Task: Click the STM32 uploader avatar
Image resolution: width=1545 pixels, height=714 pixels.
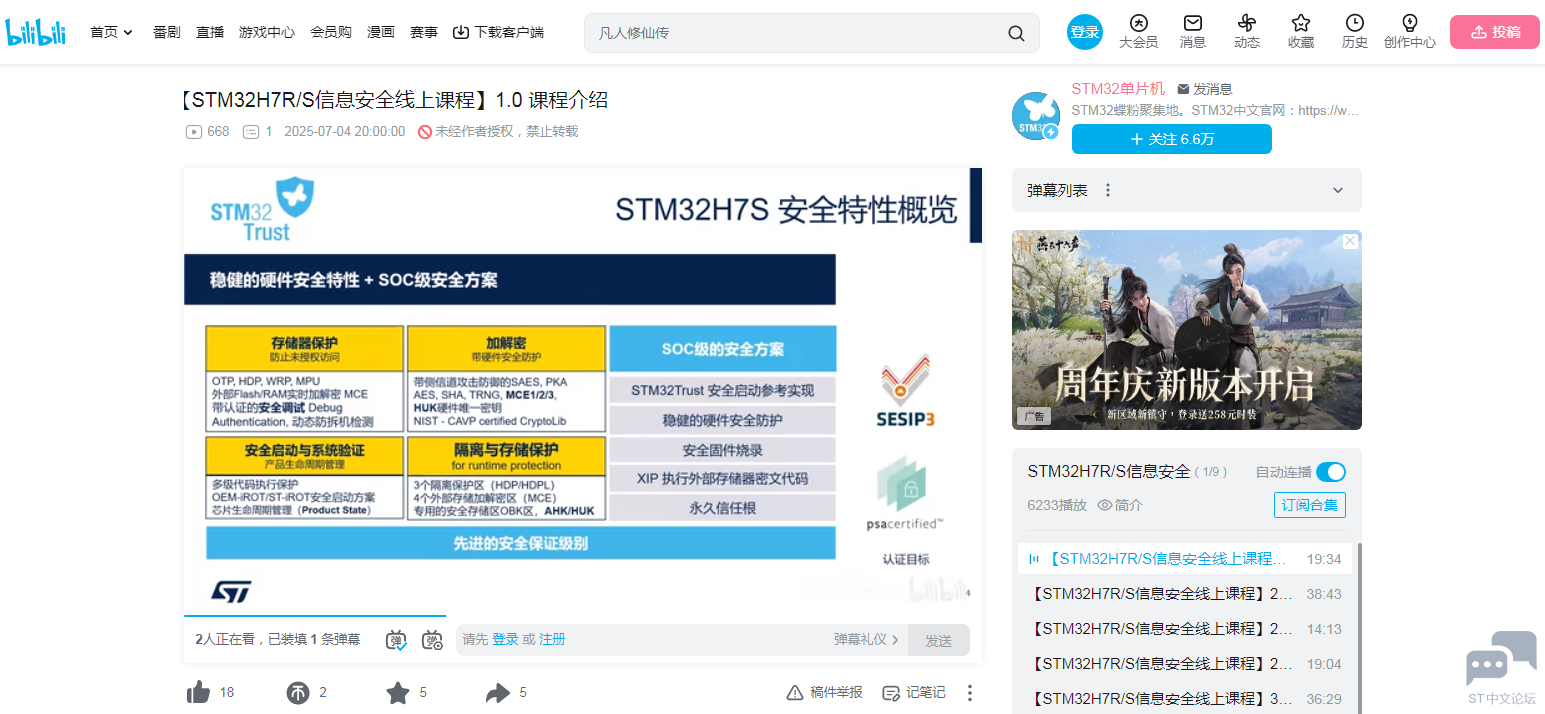Action: pyautogui.click(x=1035, y=115)
